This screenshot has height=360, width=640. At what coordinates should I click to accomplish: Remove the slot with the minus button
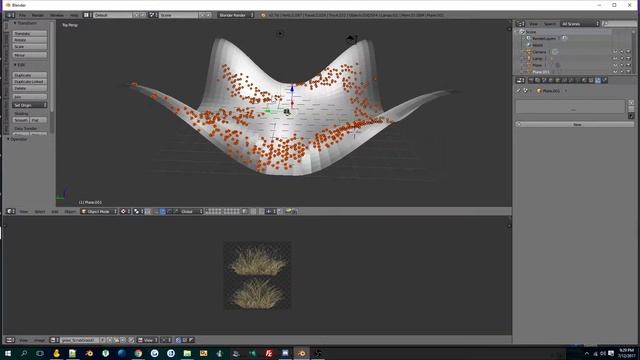pyautogui.click(x=631, y=109)
